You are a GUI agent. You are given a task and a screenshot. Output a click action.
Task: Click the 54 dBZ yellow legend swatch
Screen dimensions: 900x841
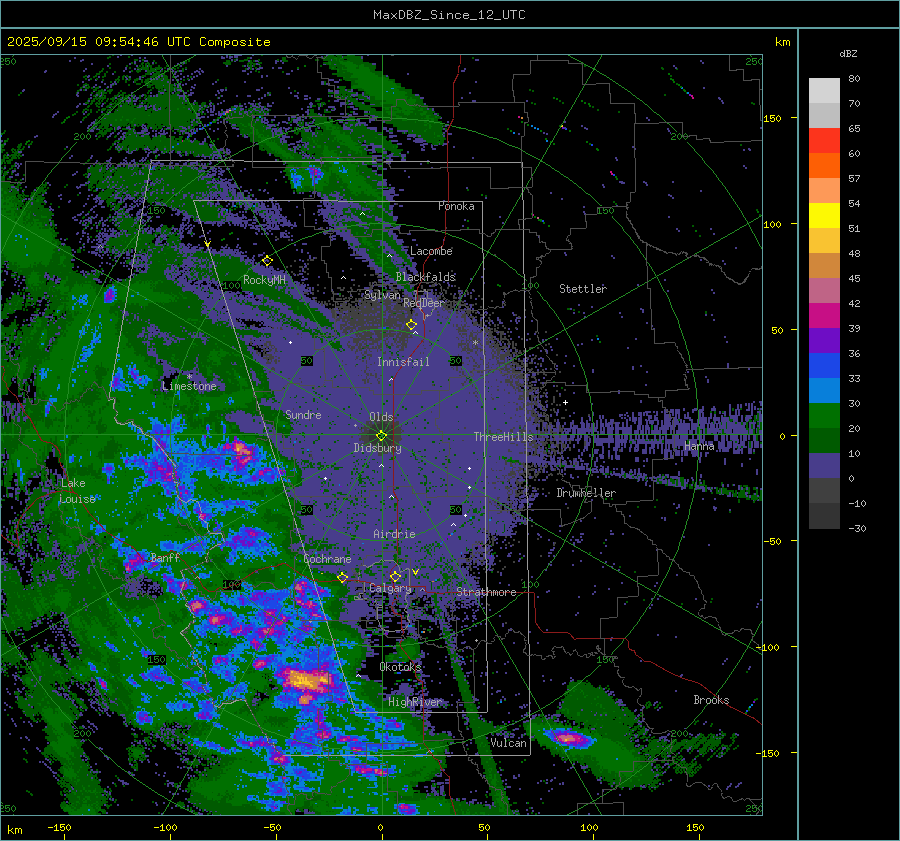point(824,216)
